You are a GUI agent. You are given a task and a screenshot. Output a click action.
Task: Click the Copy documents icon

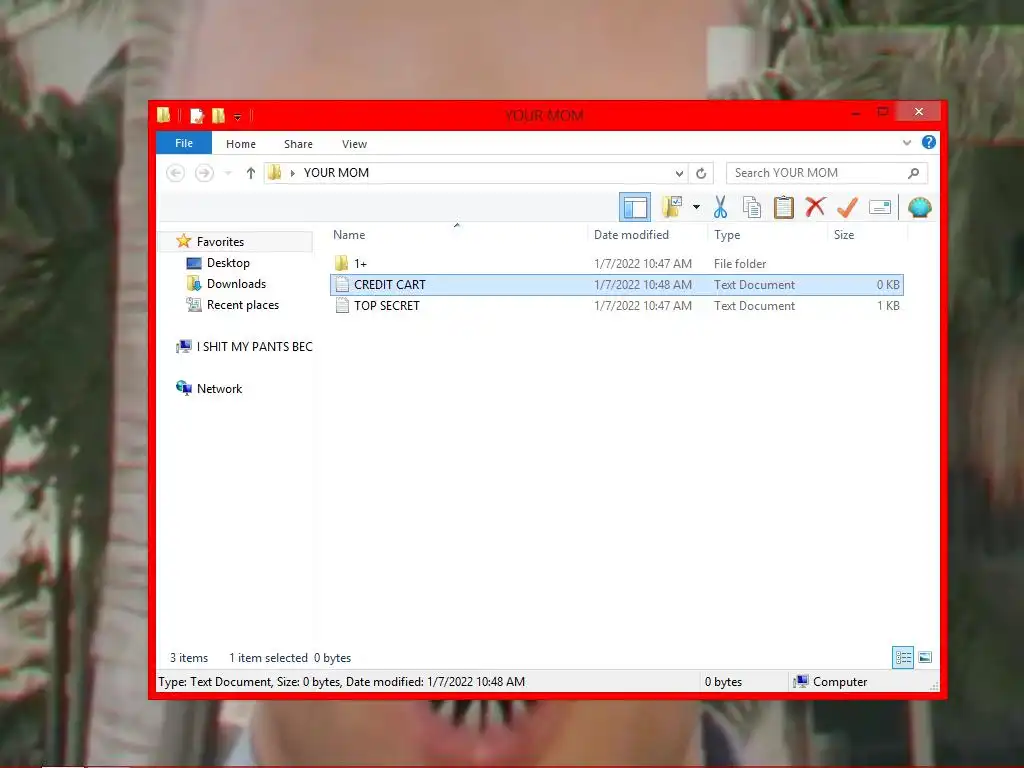click(752, 207)
